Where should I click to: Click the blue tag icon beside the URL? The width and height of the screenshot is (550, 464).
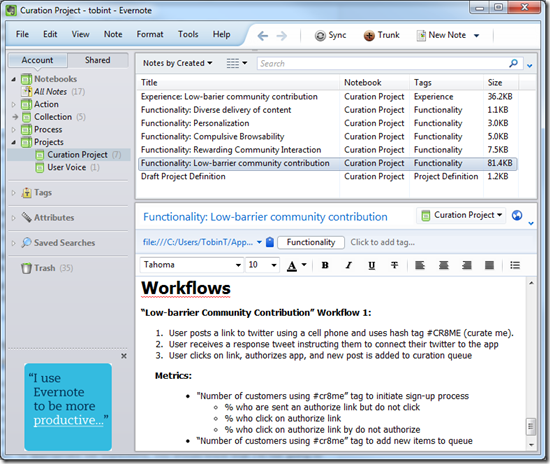click(x=270, y=242)
